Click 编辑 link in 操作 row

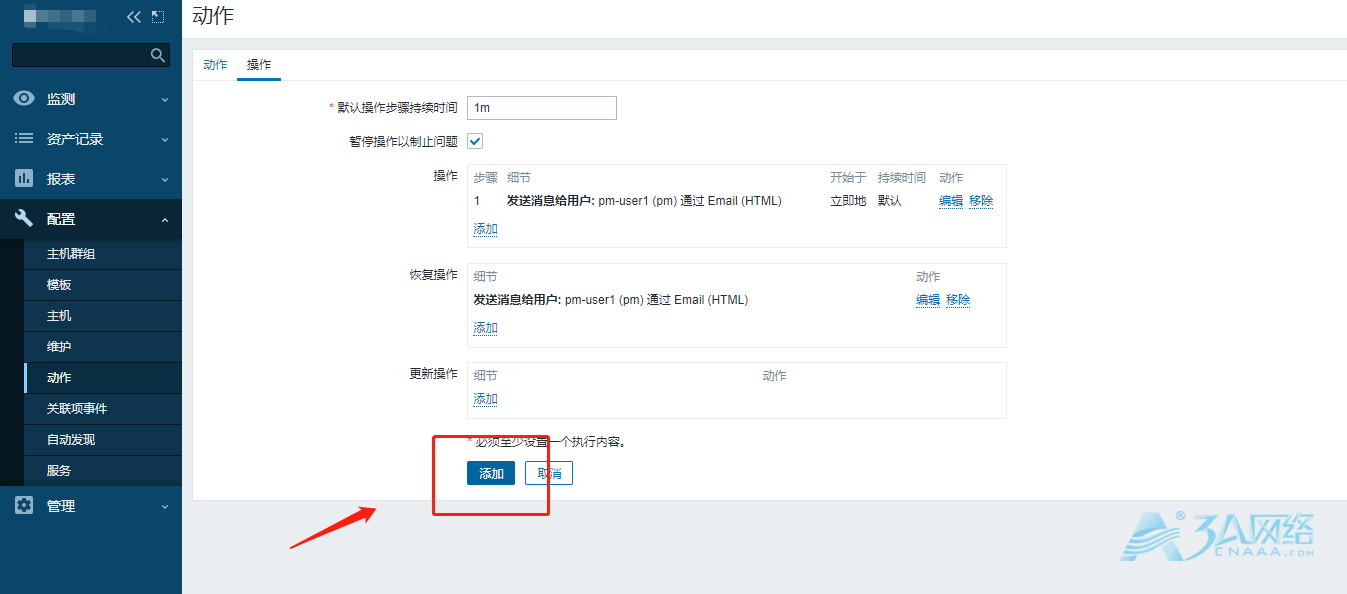tap(951, 201)
